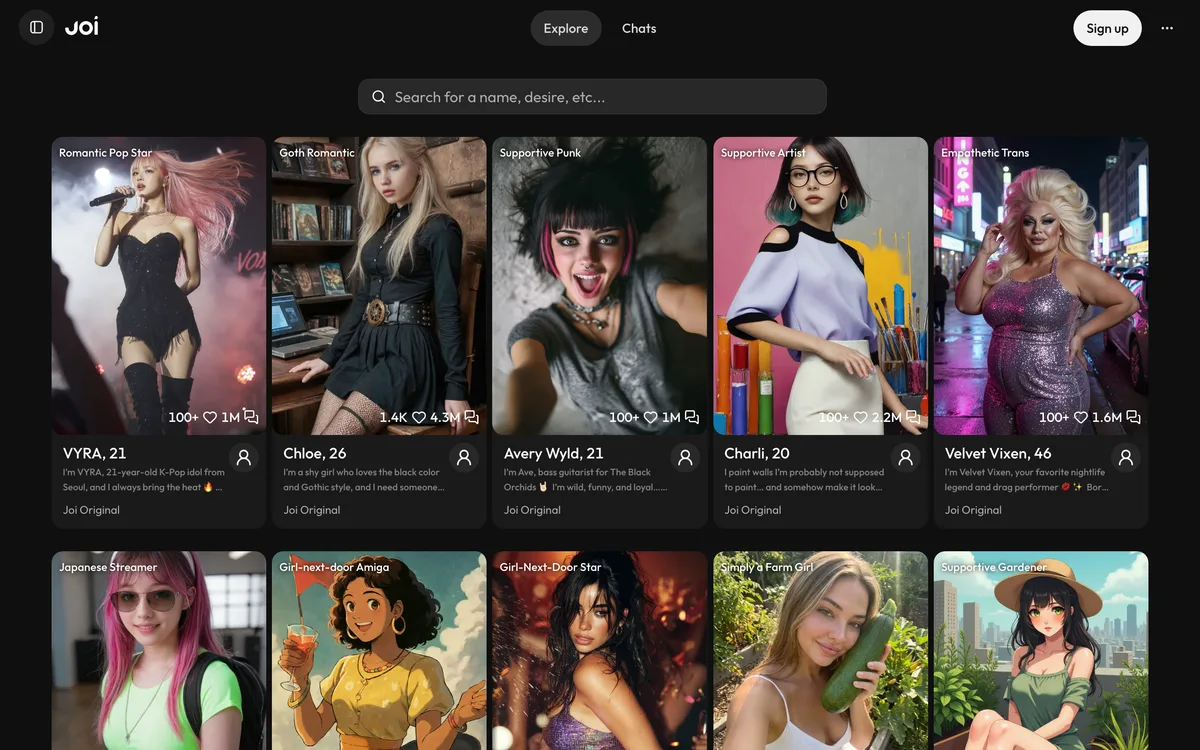Open the Supportive Gardener card
1200x750 pixels.
click(1041, 651)
